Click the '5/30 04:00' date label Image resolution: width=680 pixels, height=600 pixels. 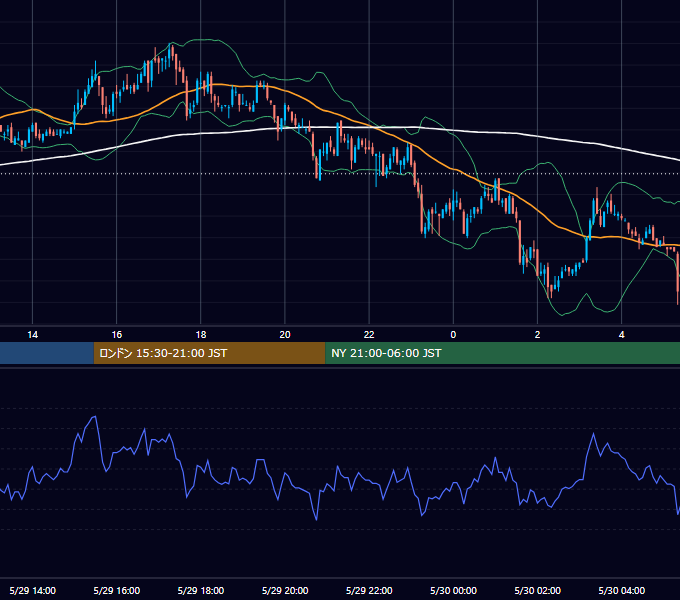coord(621,590)
